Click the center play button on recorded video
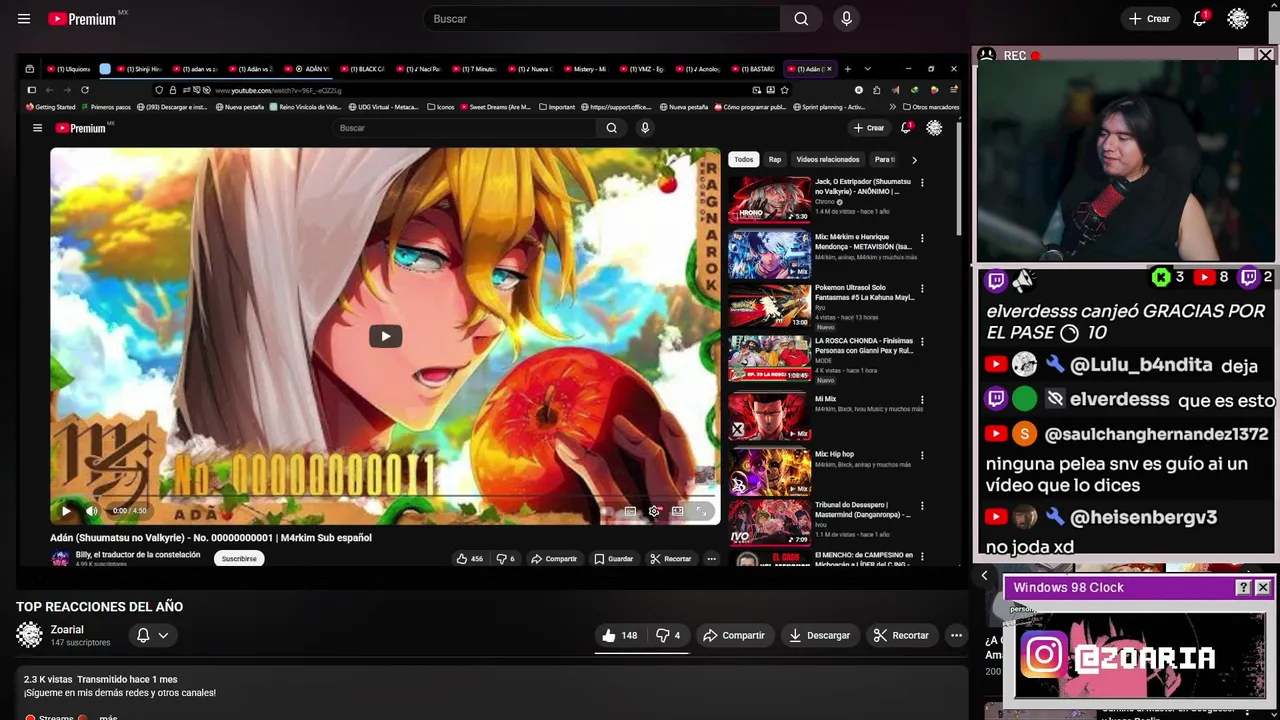1280x720 pixels. coord(385,336)
